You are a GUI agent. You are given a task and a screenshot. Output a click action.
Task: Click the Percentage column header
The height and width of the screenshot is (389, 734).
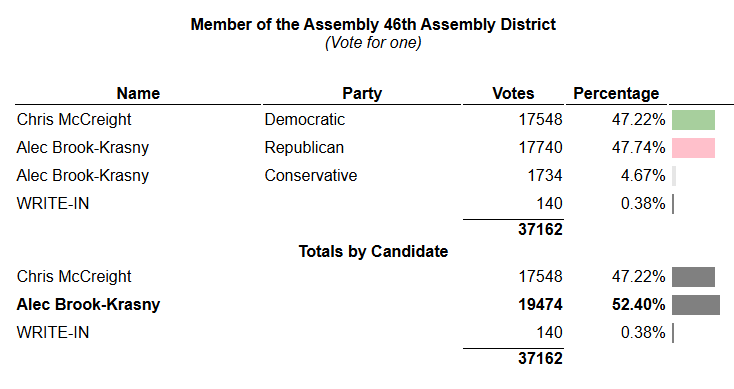[616, 93]
